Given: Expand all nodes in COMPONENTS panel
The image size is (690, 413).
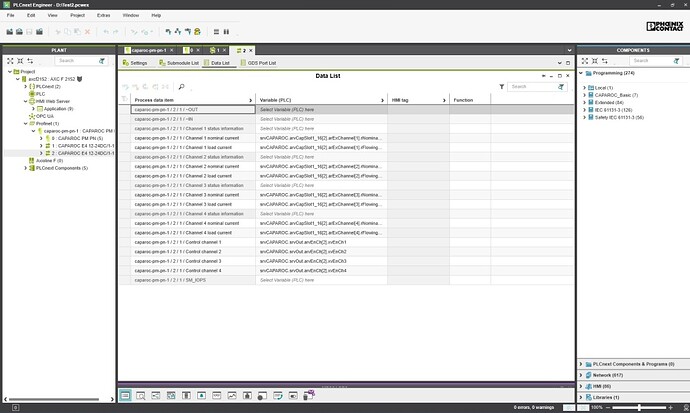Looking at the screenshot, I should pos(585,61).
